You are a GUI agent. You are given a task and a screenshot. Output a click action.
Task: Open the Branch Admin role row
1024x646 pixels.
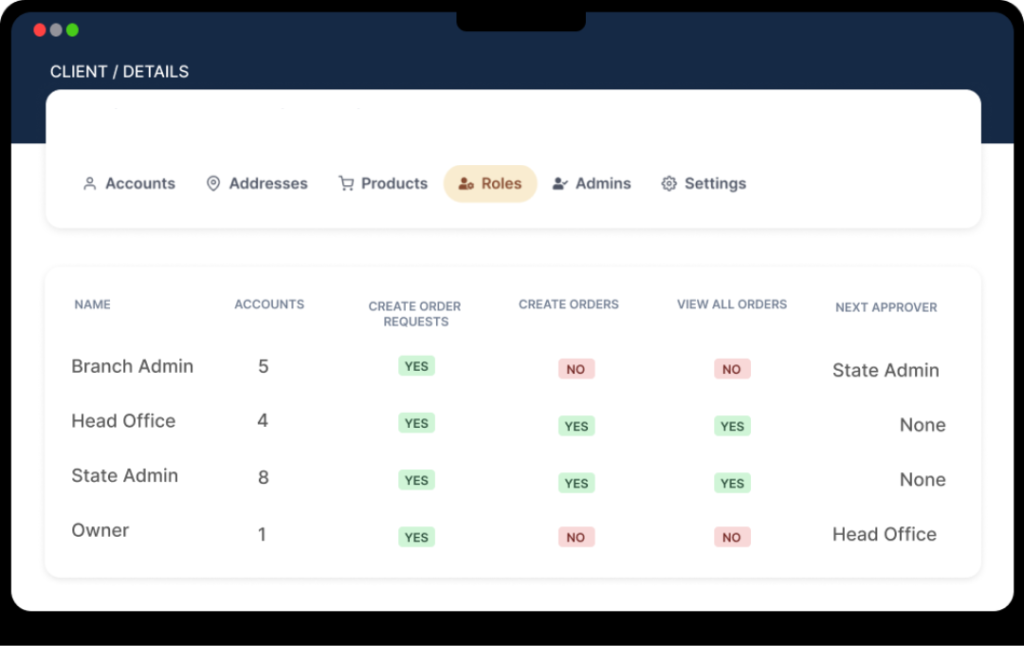click(132, 366)
